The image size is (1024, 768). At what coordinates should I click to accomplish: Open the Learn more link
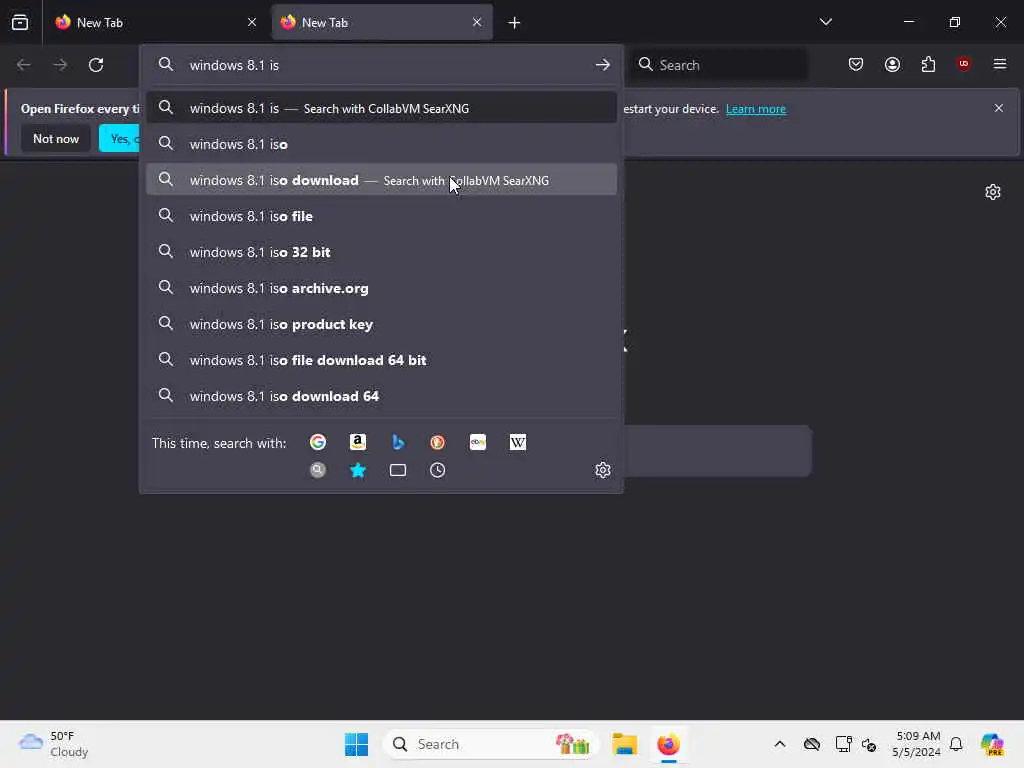pos(756,108)
